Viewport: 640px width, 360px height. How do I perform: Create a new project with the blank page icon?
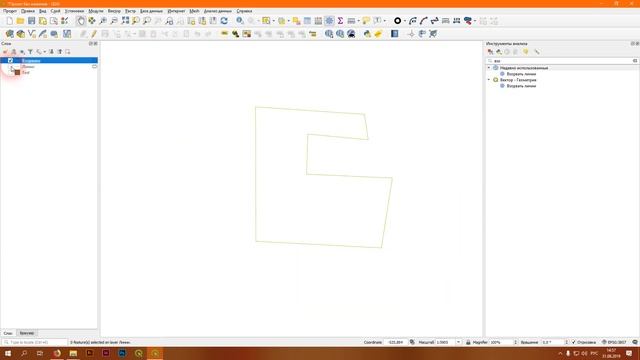(x=9, y=21)
